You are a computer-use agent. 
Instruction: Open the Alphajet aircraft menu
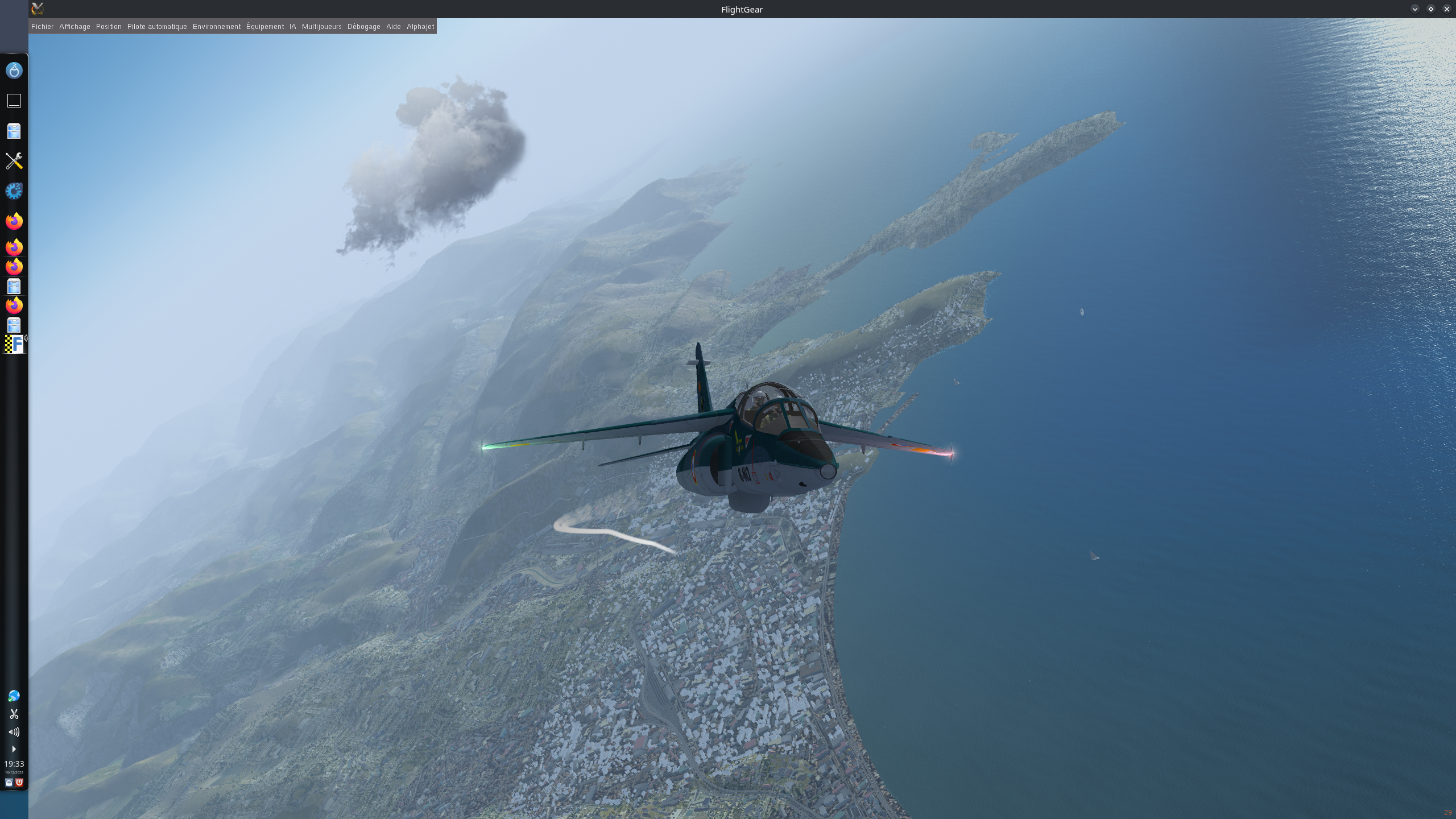(x=420, y=27)
